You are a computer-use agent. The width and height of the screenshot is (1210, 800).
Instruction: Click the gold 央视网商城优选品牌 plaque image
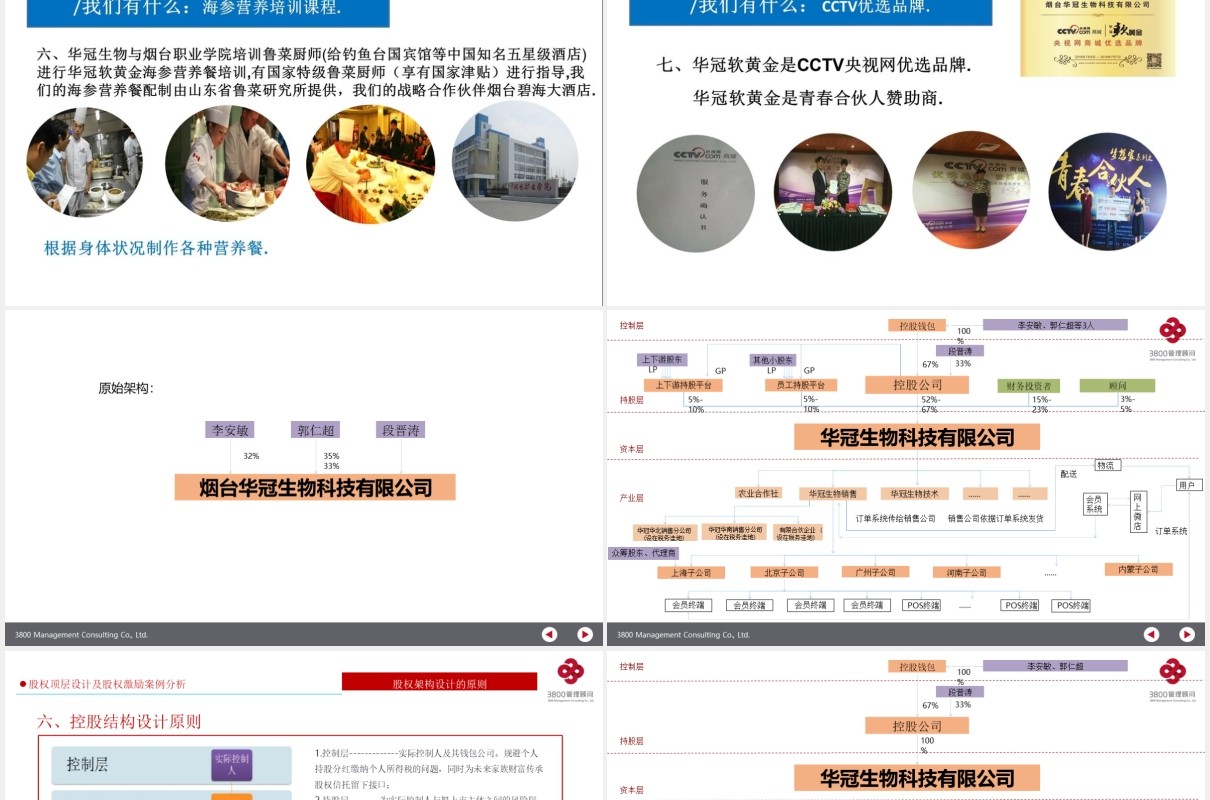(x=1097, y=37)
